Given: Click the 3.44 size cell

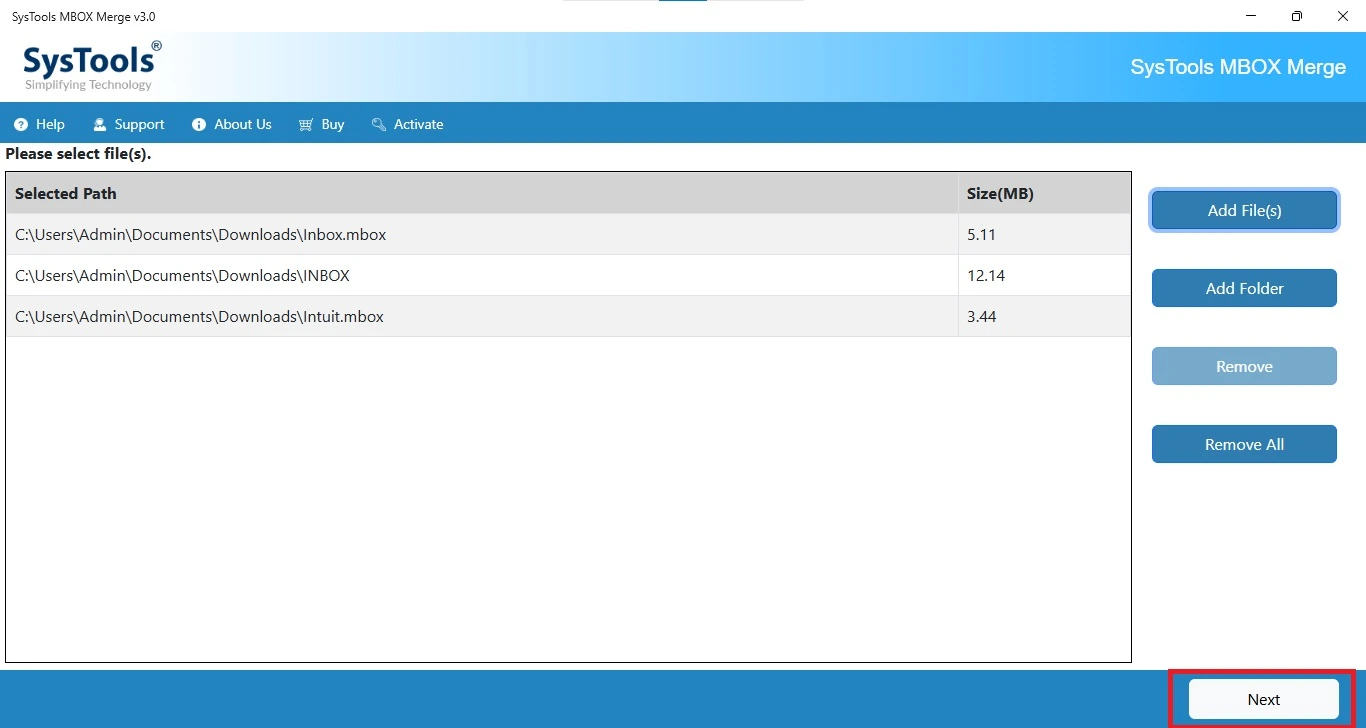Looking at the screenshot, I should coord(1044,317).
